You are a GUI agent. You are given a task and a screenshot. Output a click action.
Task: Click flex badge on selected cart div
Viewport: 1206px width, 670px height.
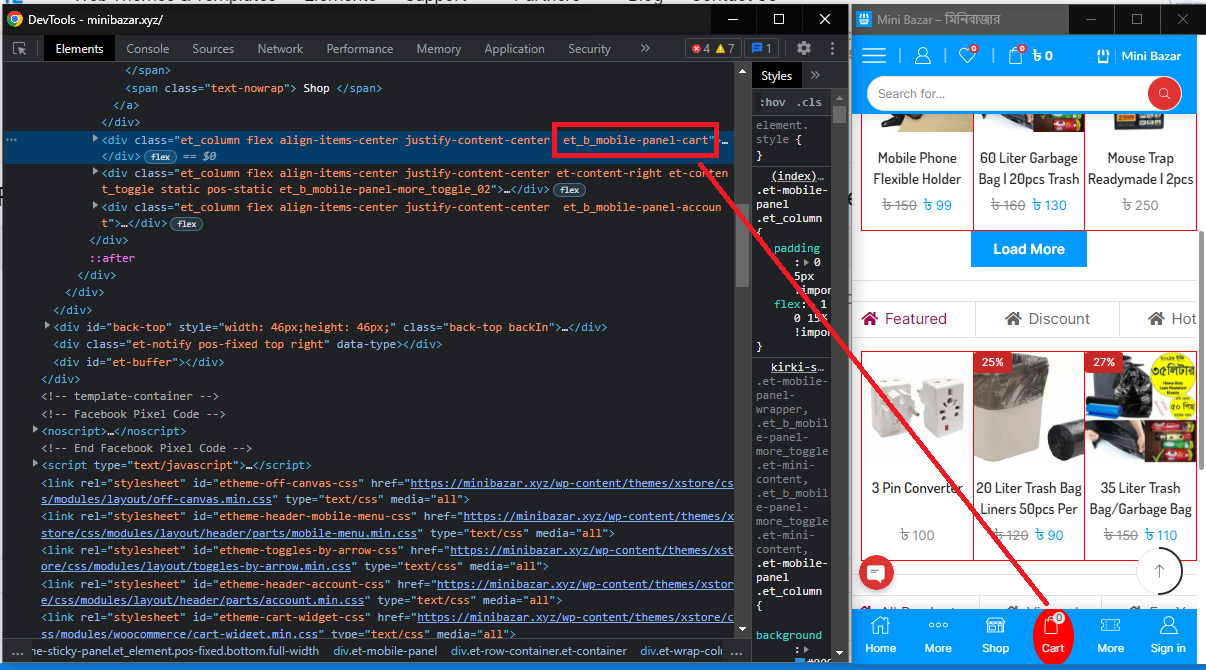[x=160, y=157]
